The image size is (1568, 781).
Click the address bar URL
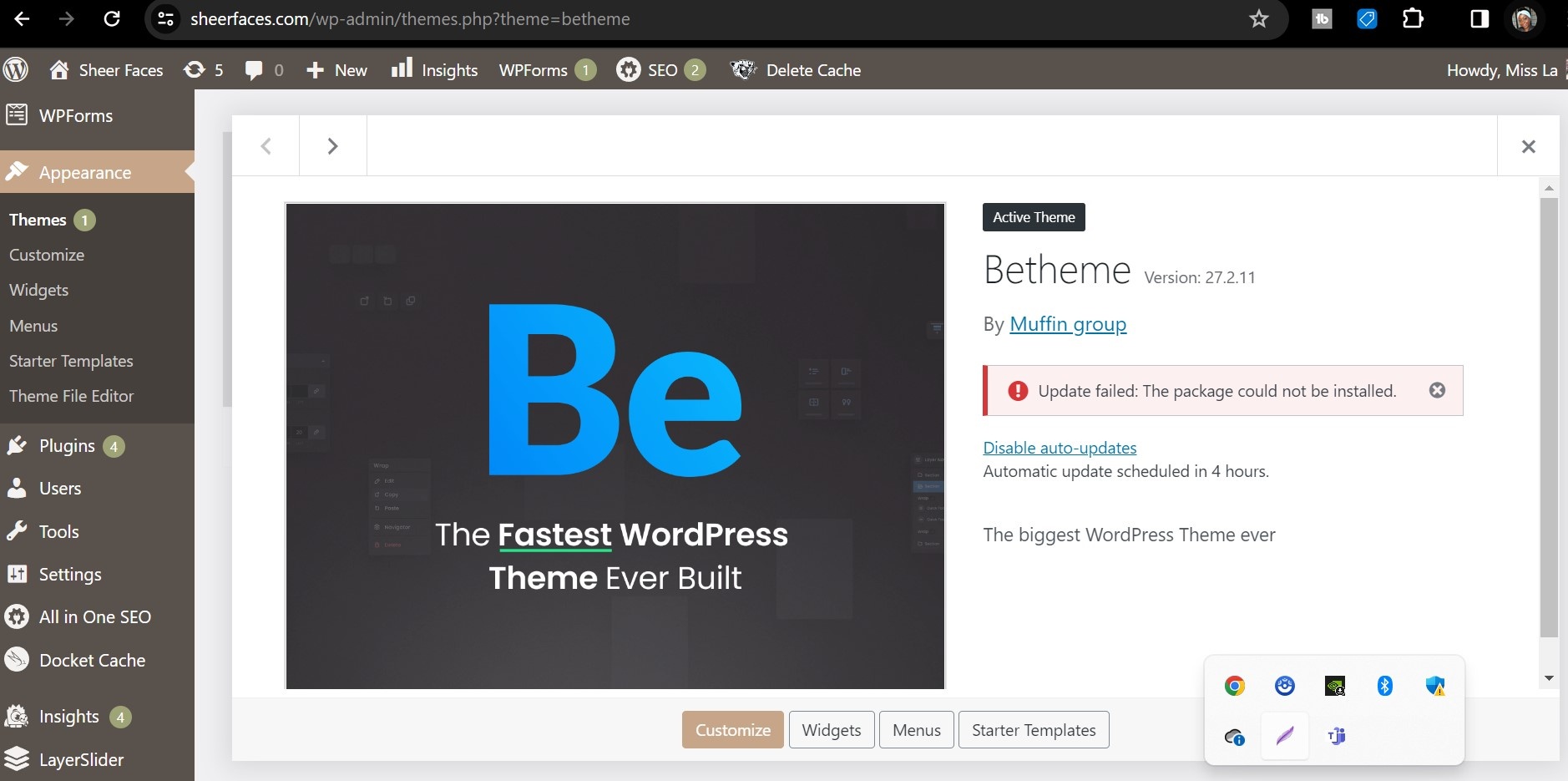[410, 18]
